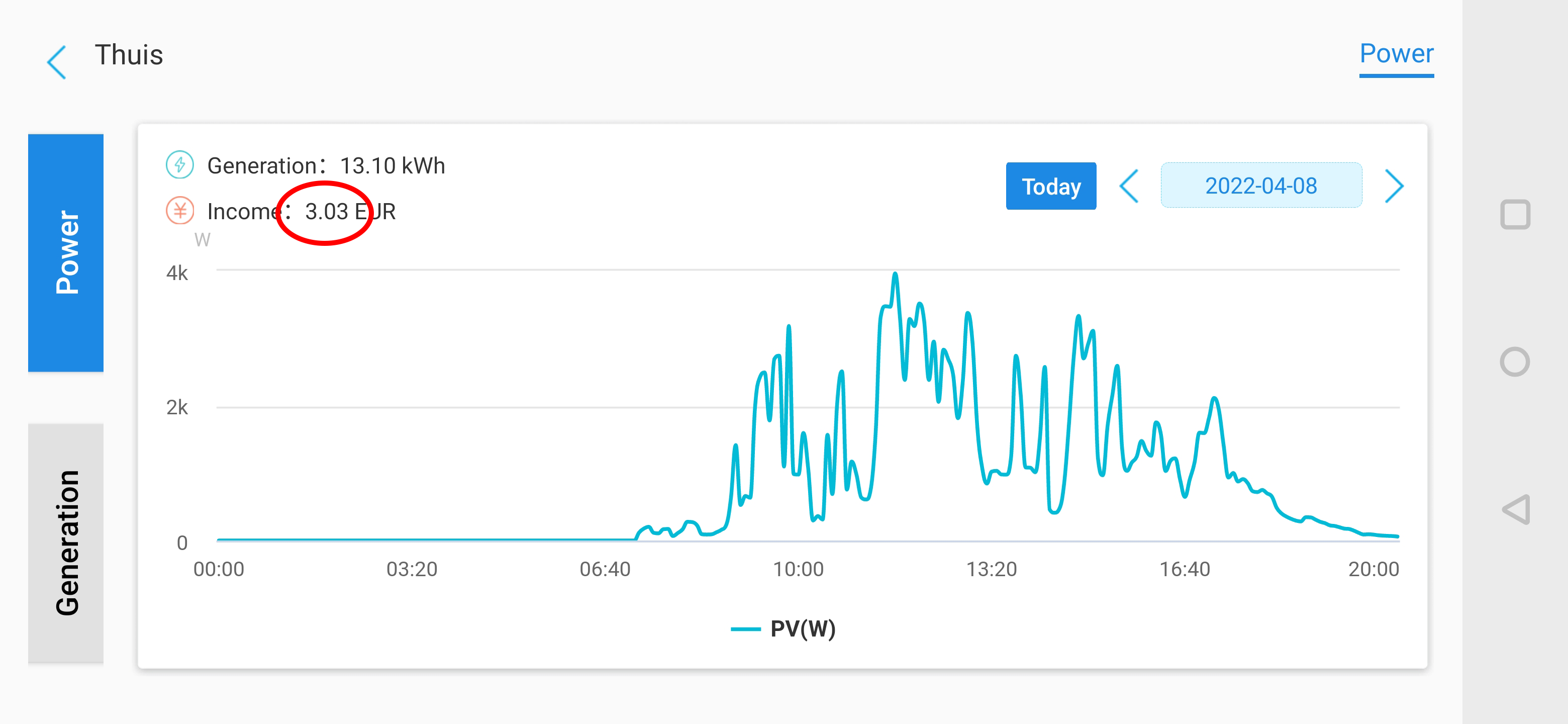Open the Power link at top right
This screenshot has height=724, width=1568.
coord(1396,54)
